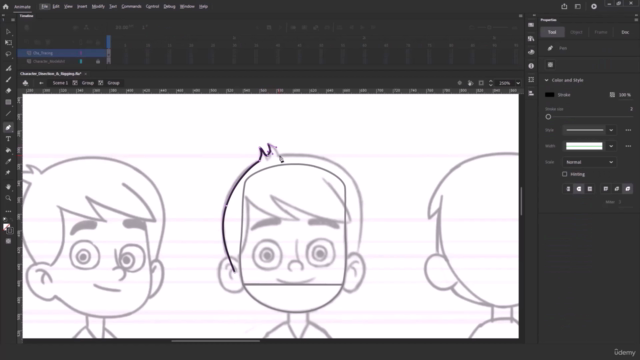640x360 pixels.
Task: Toggle object drawing mode in tool options
Action: pos(550,65)
